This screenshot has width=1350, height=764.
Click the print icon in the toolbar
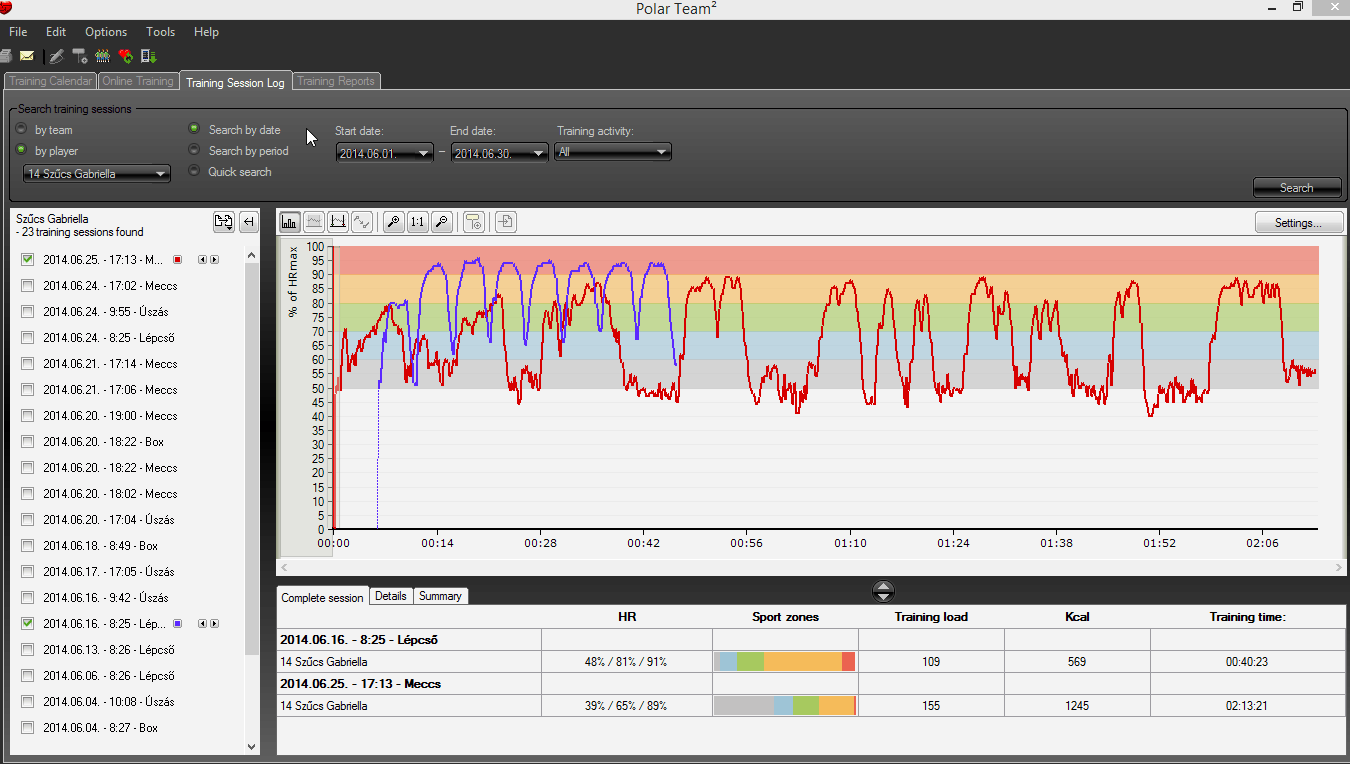click(6, 56)
